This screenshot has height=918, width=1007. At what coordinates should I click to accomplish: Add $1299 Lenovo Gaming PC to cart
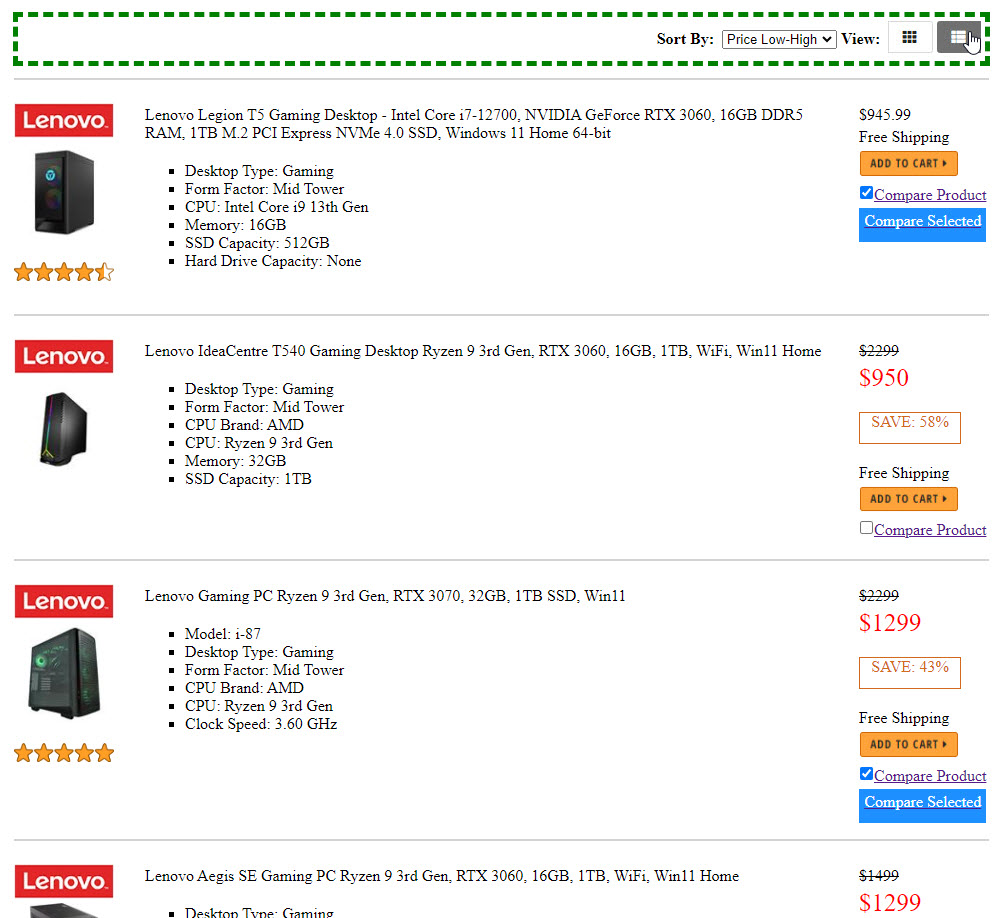pos(908,744)
